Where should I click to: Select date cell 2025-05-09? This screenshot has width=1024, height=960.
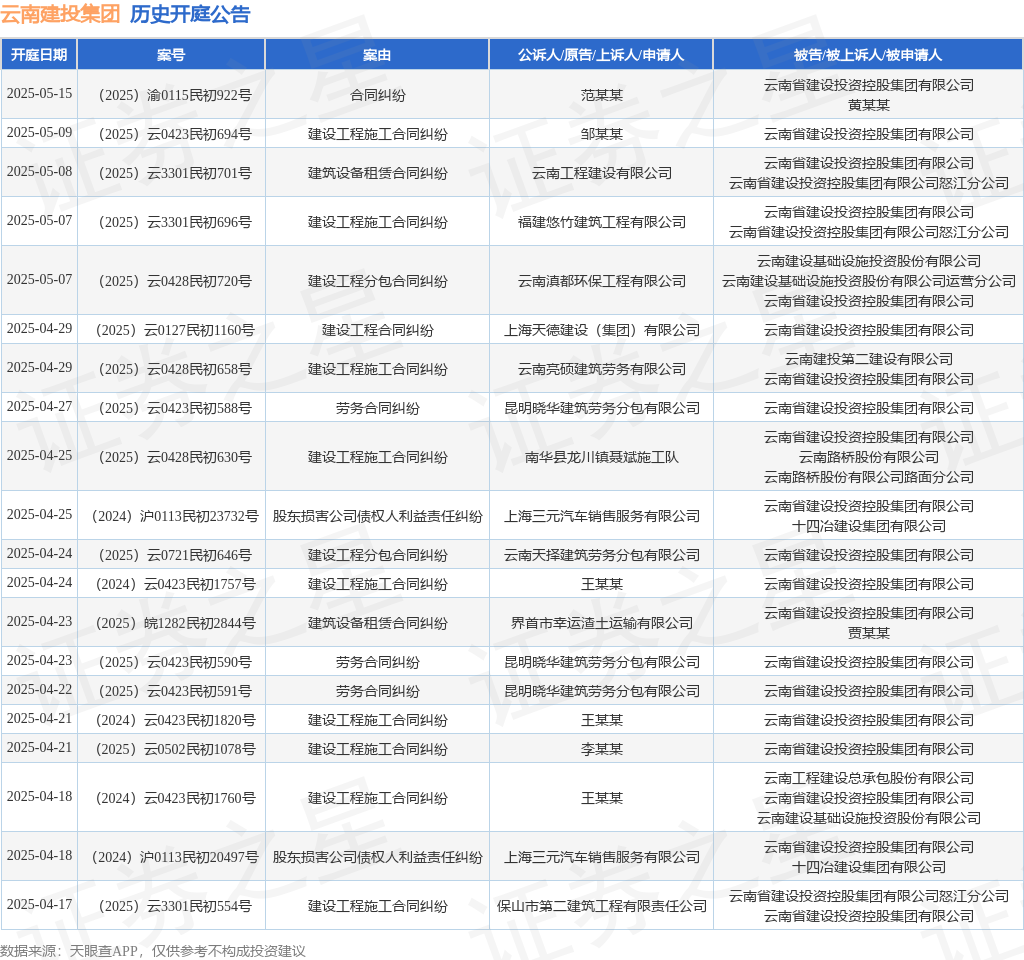click(39, 133)
